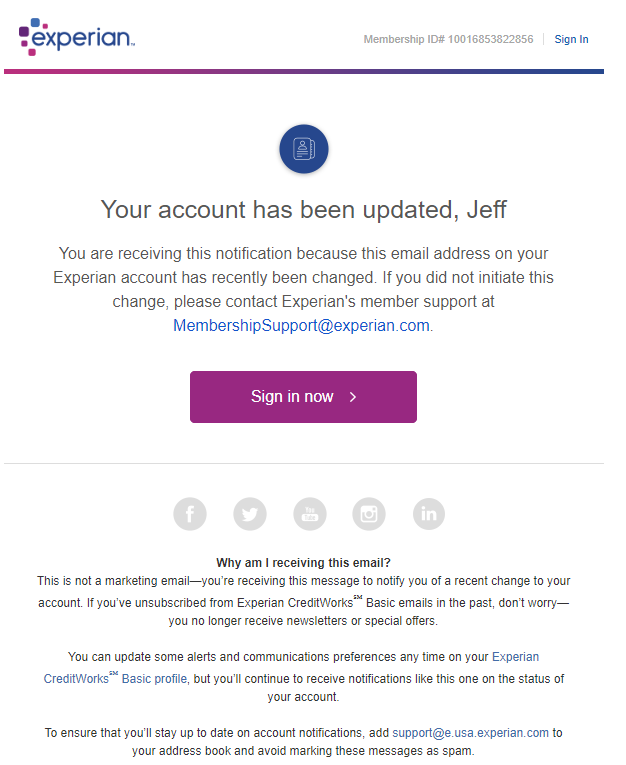The height and width of the screenshot is (765, 626).
Task: Click the 'This is not a marketing email' paragraph
Action: (x=303, y=601)
